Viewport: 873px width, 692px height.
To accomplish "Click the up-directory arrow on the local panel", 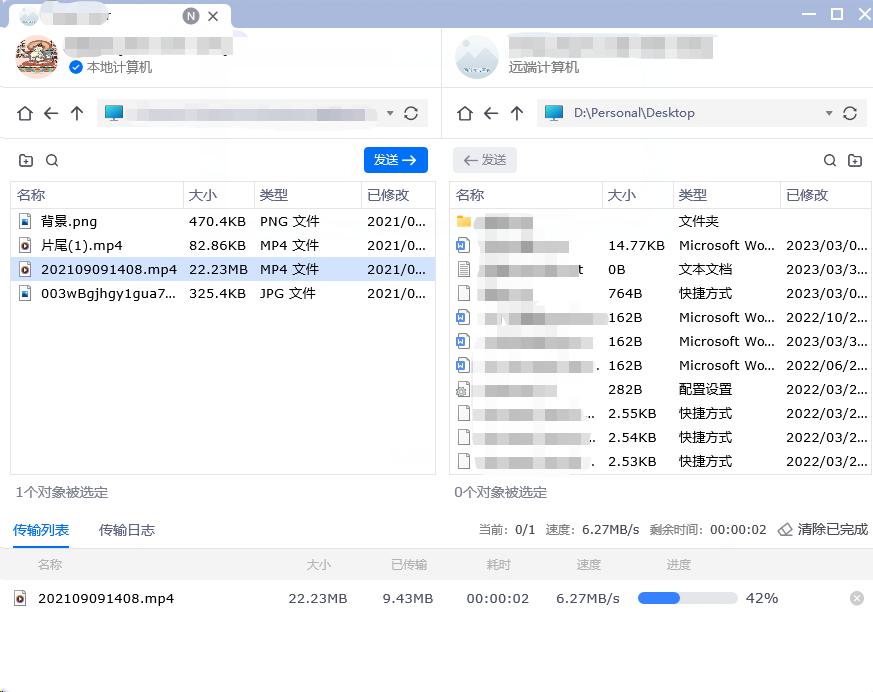I will pyautogui.click(x=77, y=113).
